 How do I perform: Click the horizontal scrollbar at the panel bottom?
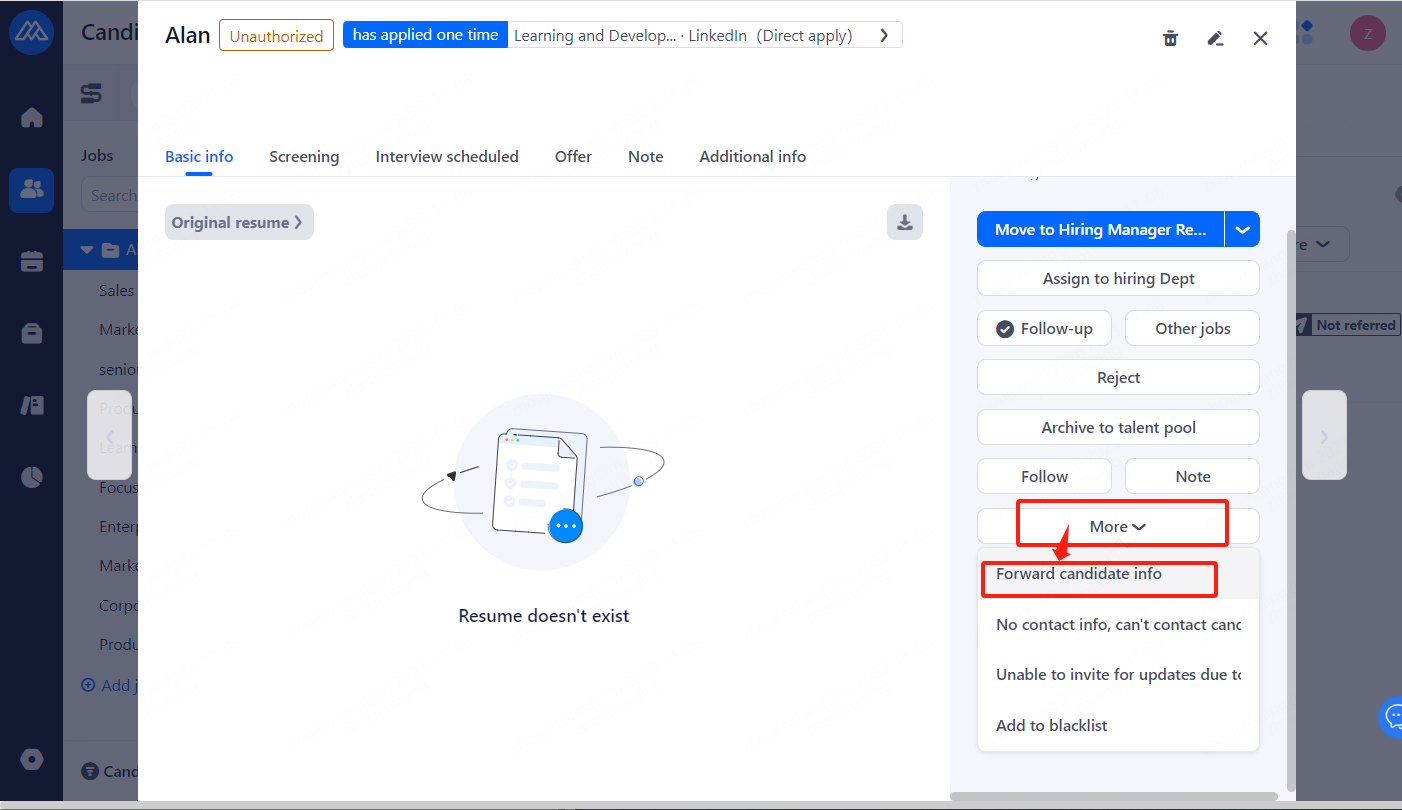[1113, 797]
